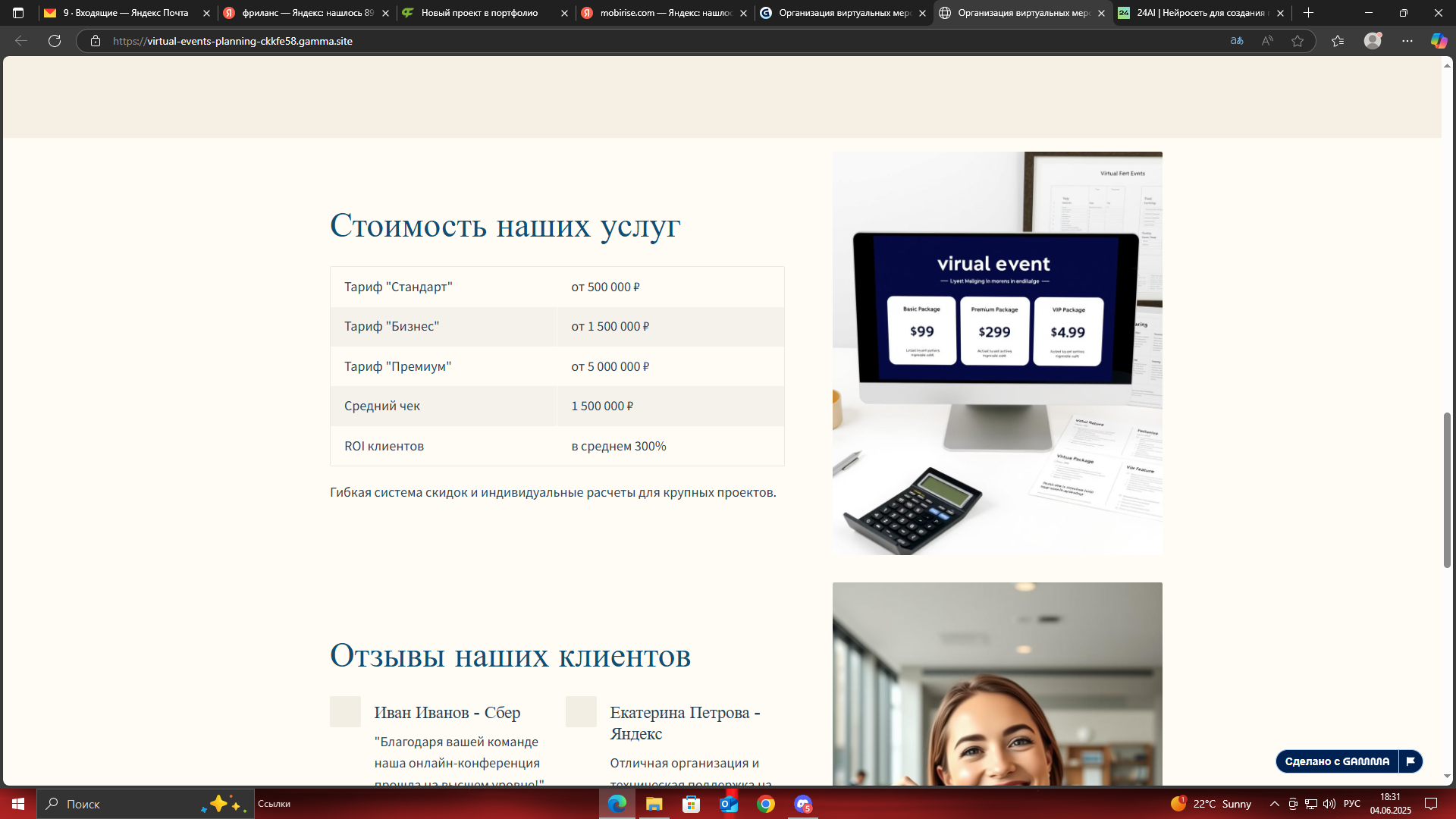The height and width of the screenshot is (819, 1456).
Task: Open a new tab with plus button
Action: (x=1308, y=13)
